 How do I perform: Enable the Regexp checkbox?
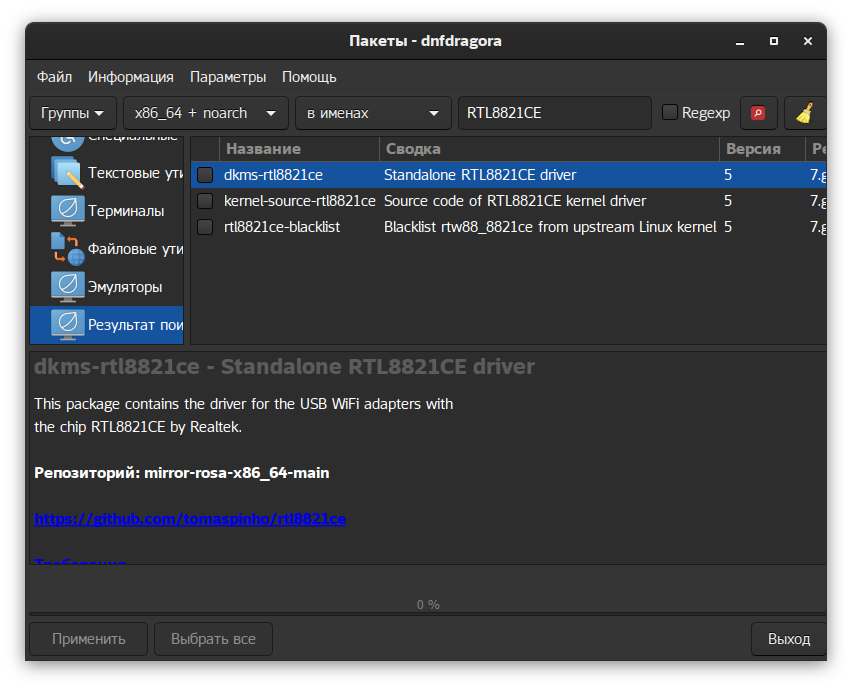[670, 113]
